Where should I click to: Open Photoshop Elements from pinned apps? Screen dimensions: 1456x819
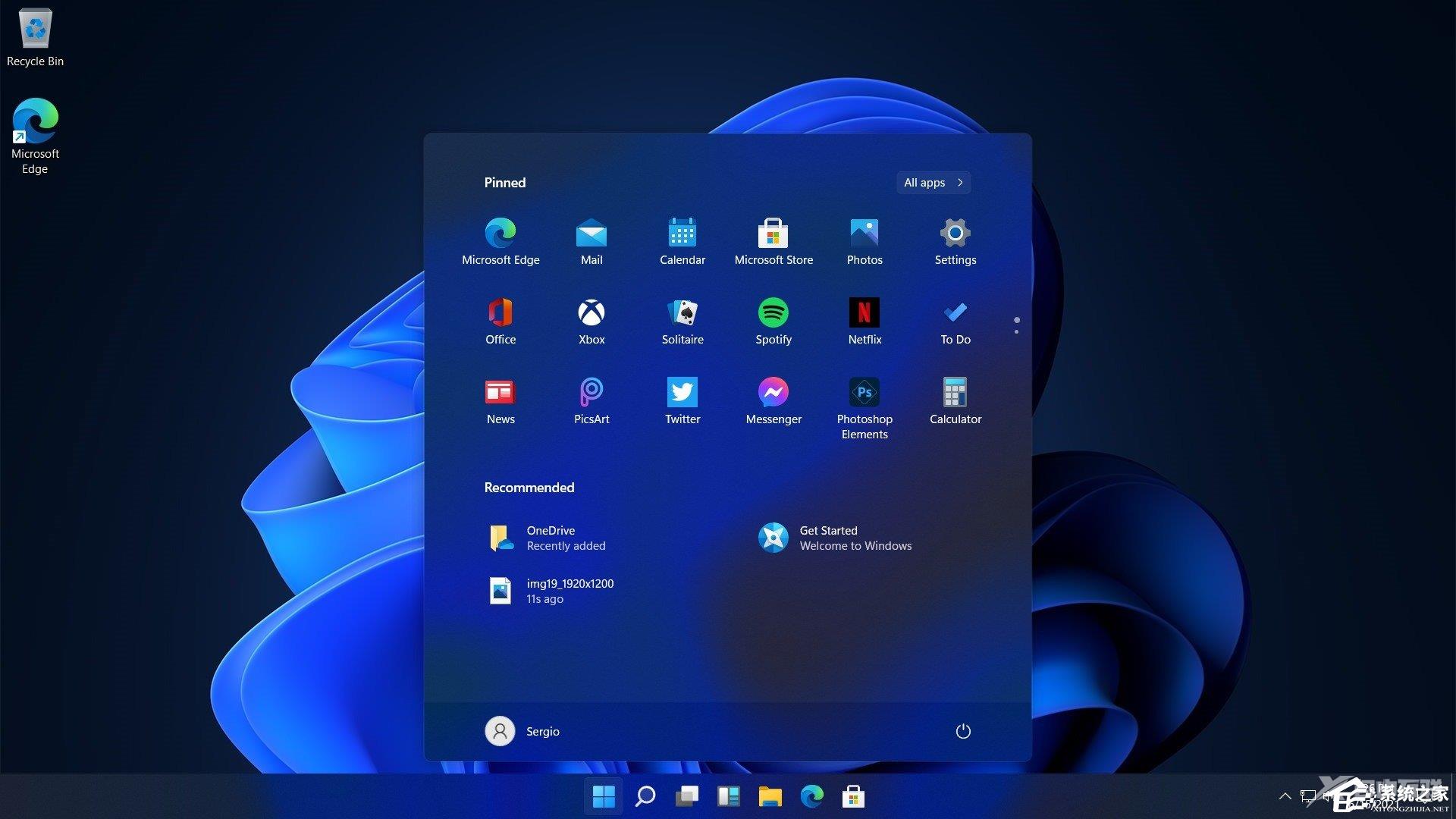tap(862, 395)
